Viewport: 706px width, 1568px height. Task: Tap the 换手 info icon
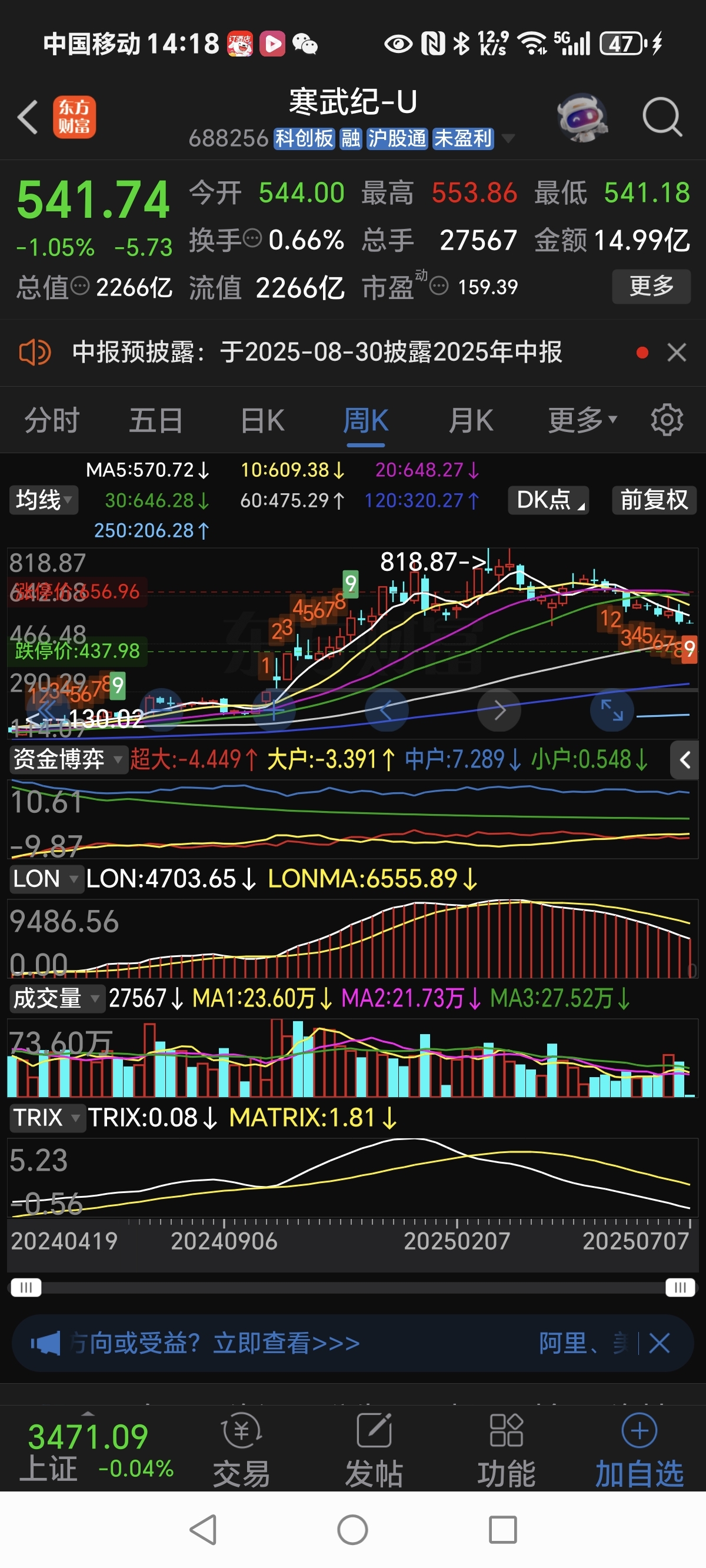tap(252, 238)
